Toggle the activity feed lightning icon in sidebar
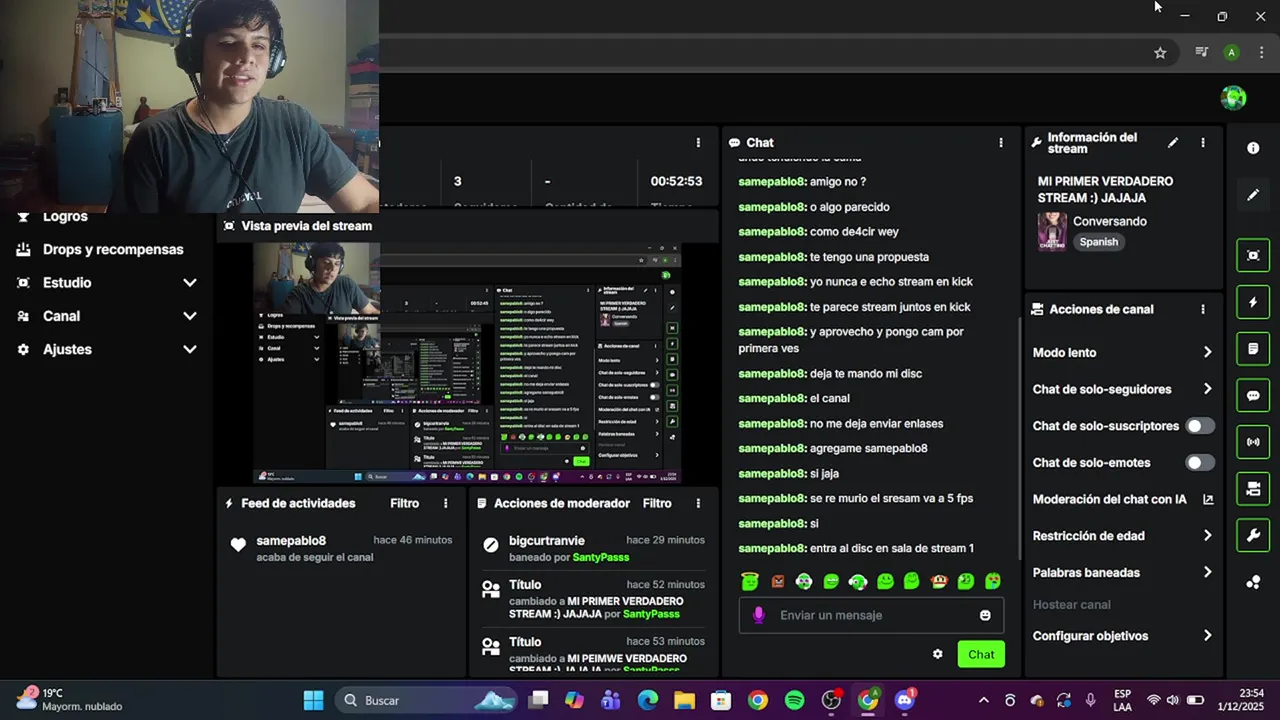The image size is (1280, 720). 1253,302
